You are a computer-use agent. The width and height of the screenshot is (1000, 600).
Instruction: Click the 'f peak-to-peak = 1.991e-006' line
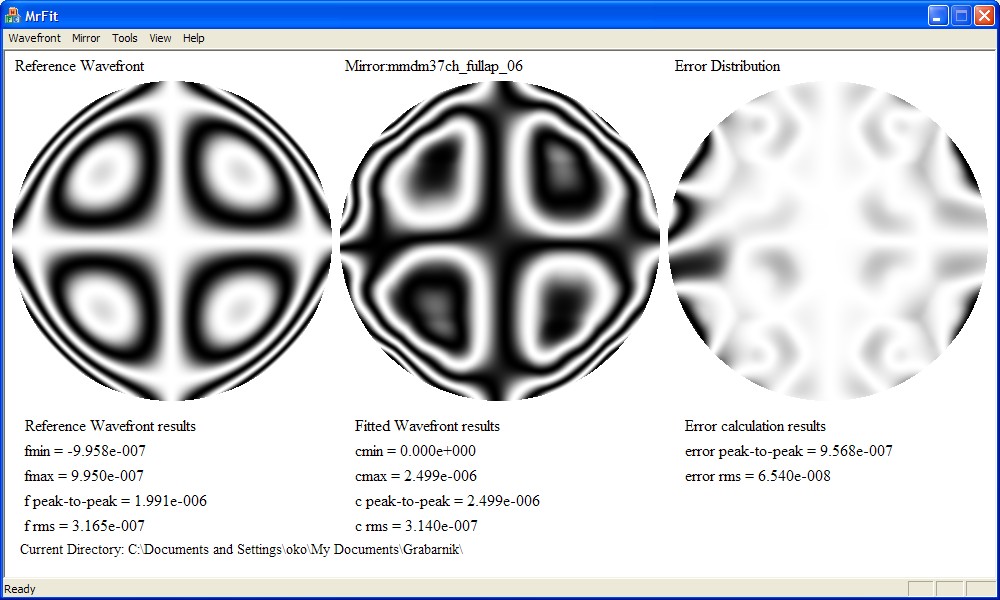pos(115,501)
